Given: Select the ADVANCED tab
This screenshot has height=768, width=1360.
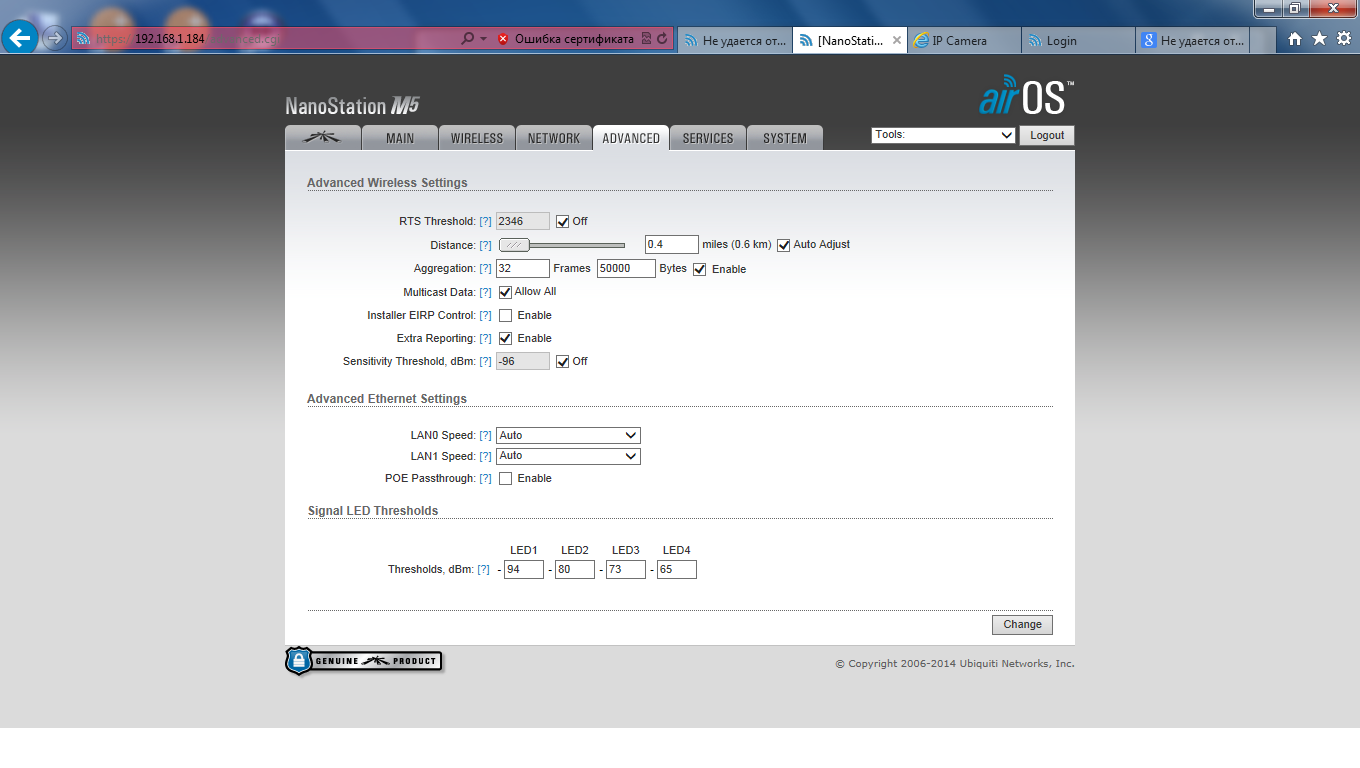Looking at the screenshot, I should point(631,138).
